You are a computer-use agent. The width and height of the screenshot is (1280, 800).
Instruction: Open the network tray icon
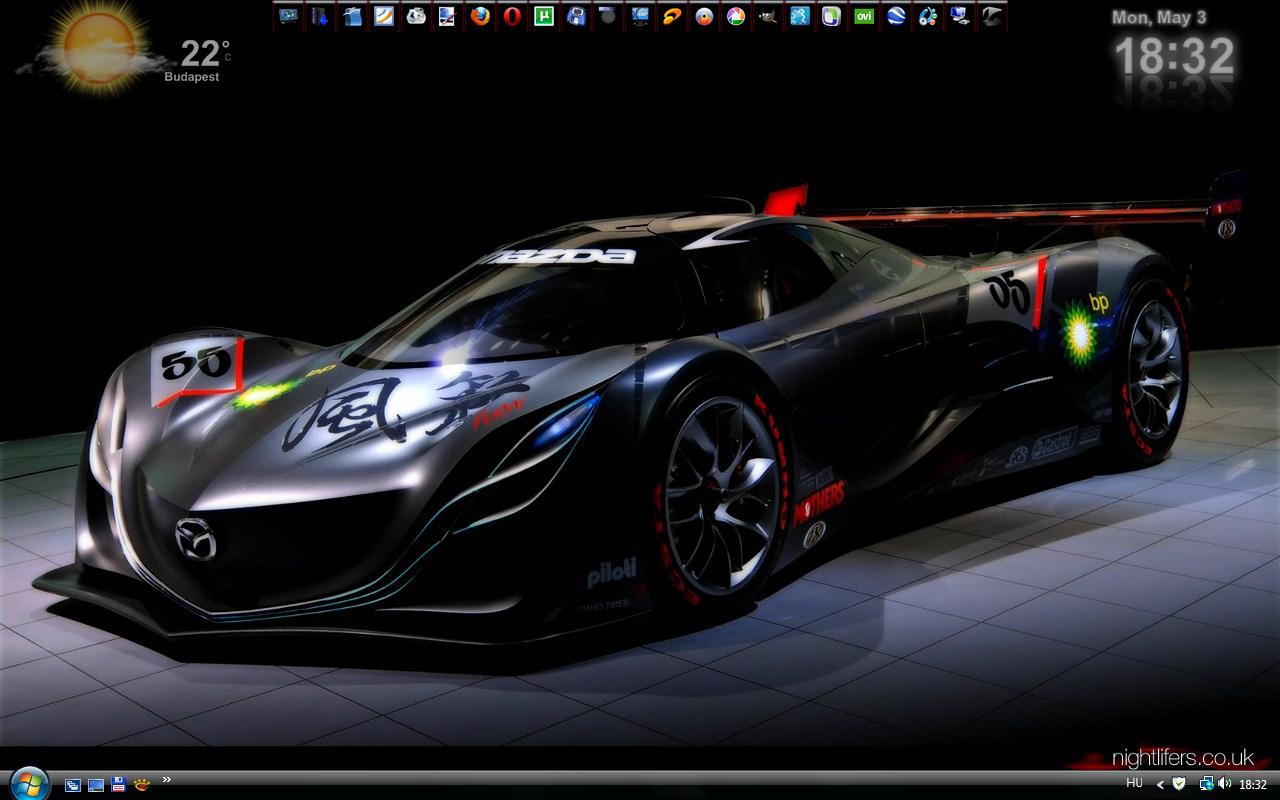point(1207,783)
